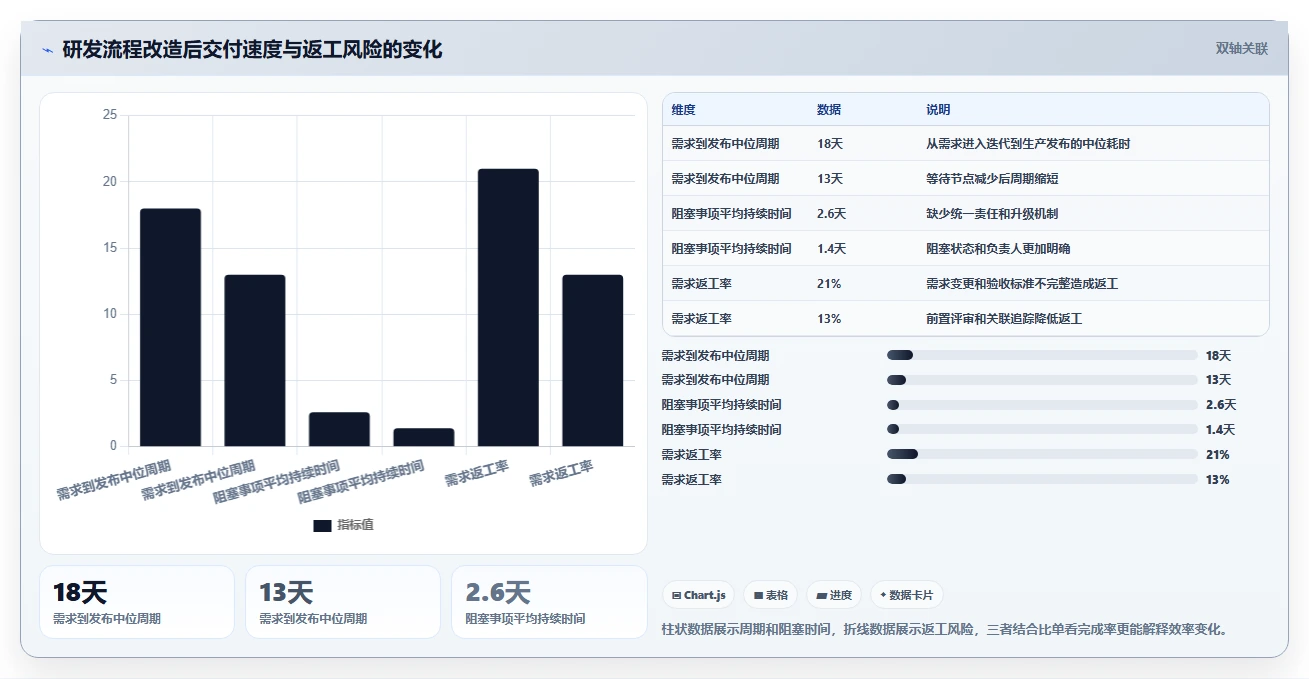The image size is (1309, 679).
Task: Click the Chart.js chip
Action: [x=699, y=595]
